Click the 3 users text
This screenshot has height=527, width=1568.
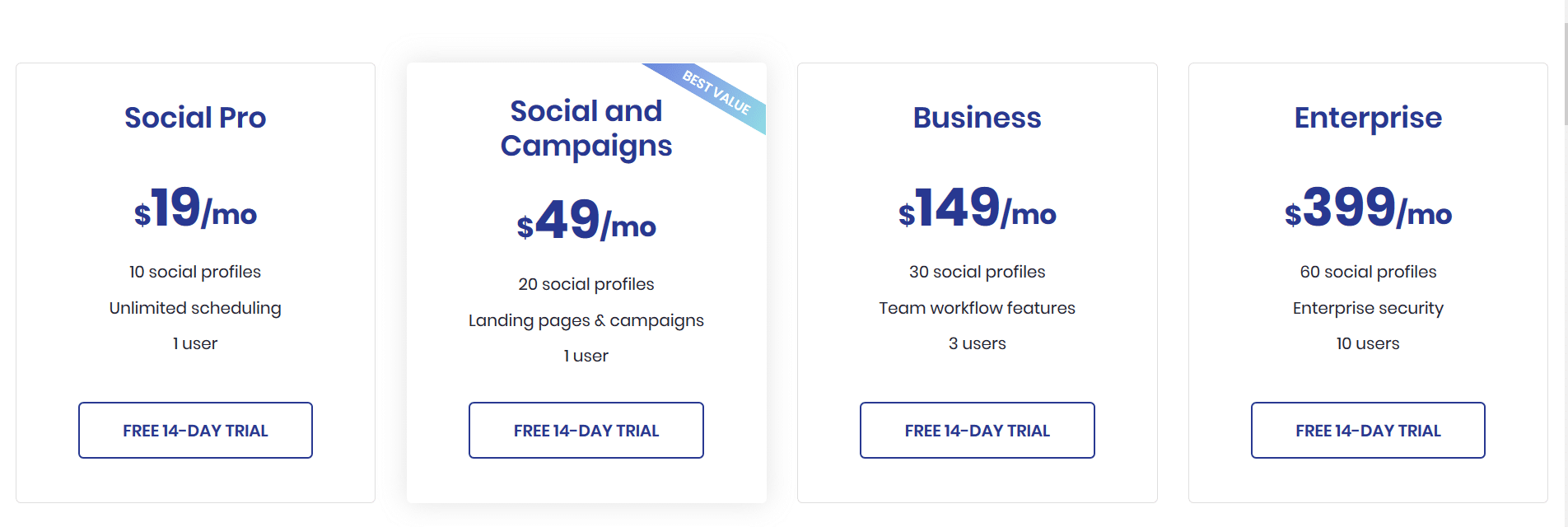click(978, 343)
